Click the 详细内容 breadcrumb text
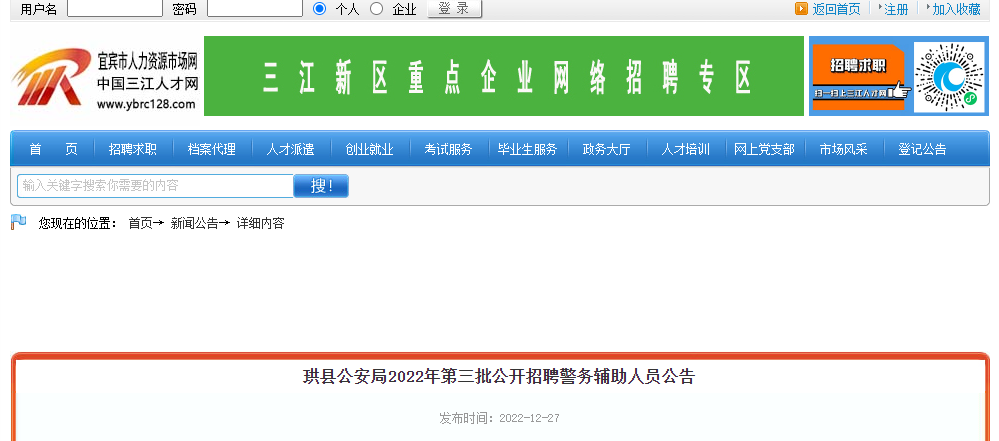This screenshot has height=441, width=999. pos(261,223)
